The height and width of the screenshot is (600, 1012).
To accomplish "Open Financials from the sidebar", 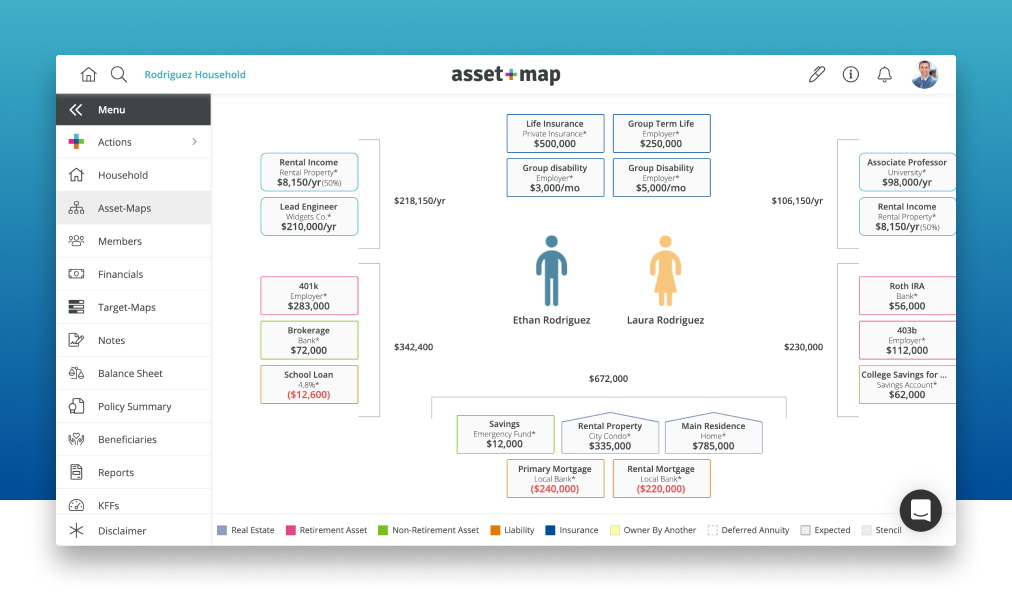I will (x=134, y=274).
